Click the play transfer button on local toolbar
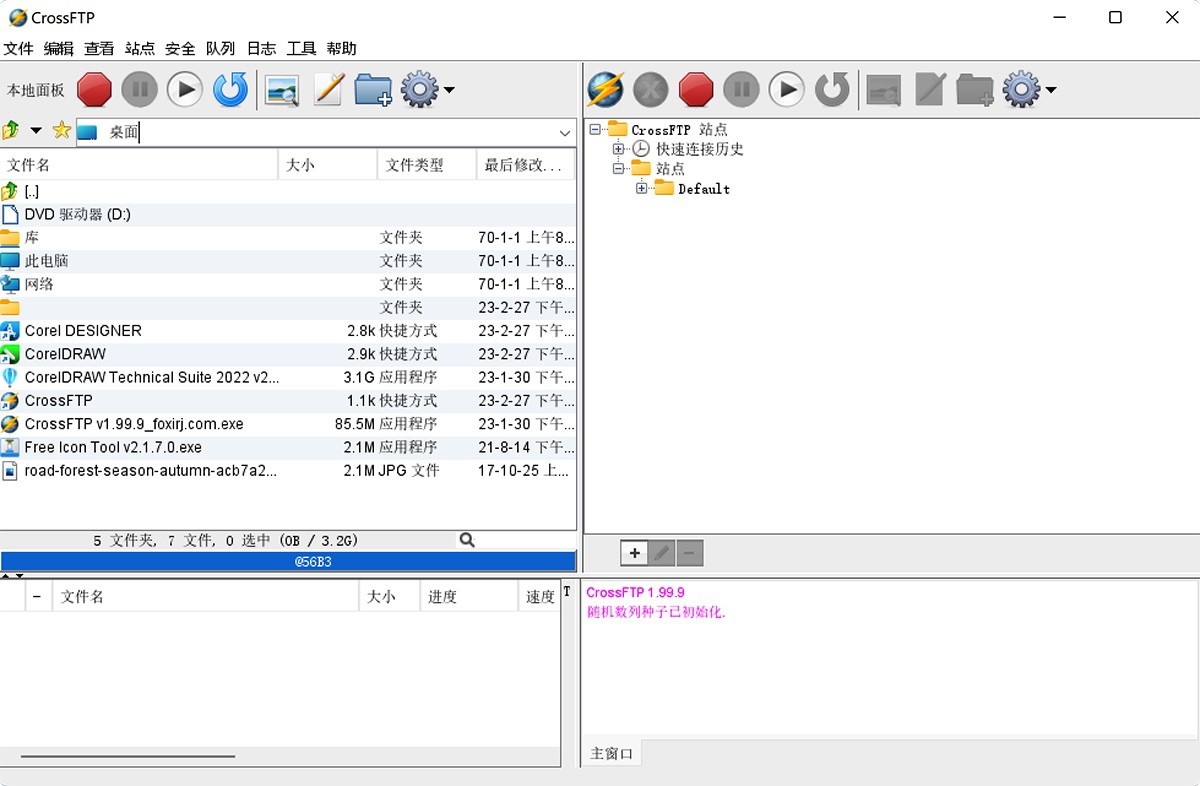This screenshot has width=1200, height=786. pos(184,89)
